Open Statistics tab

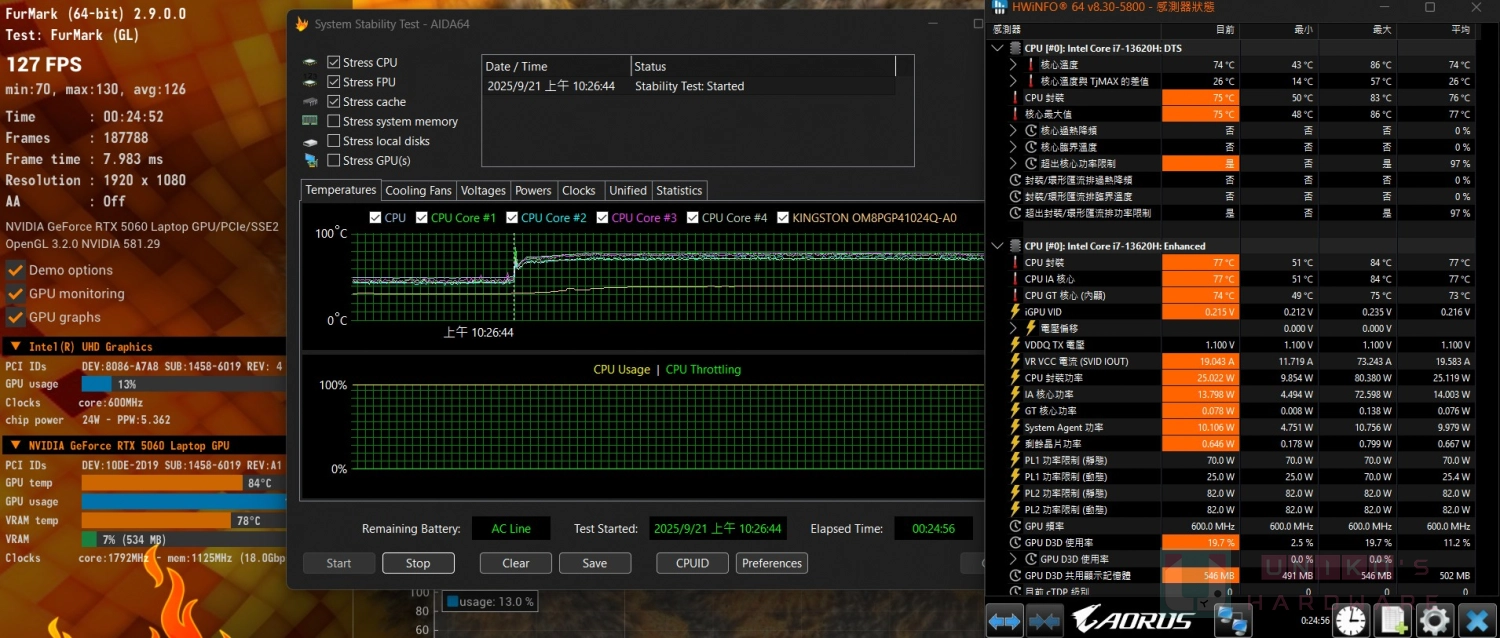pos(680,190)
